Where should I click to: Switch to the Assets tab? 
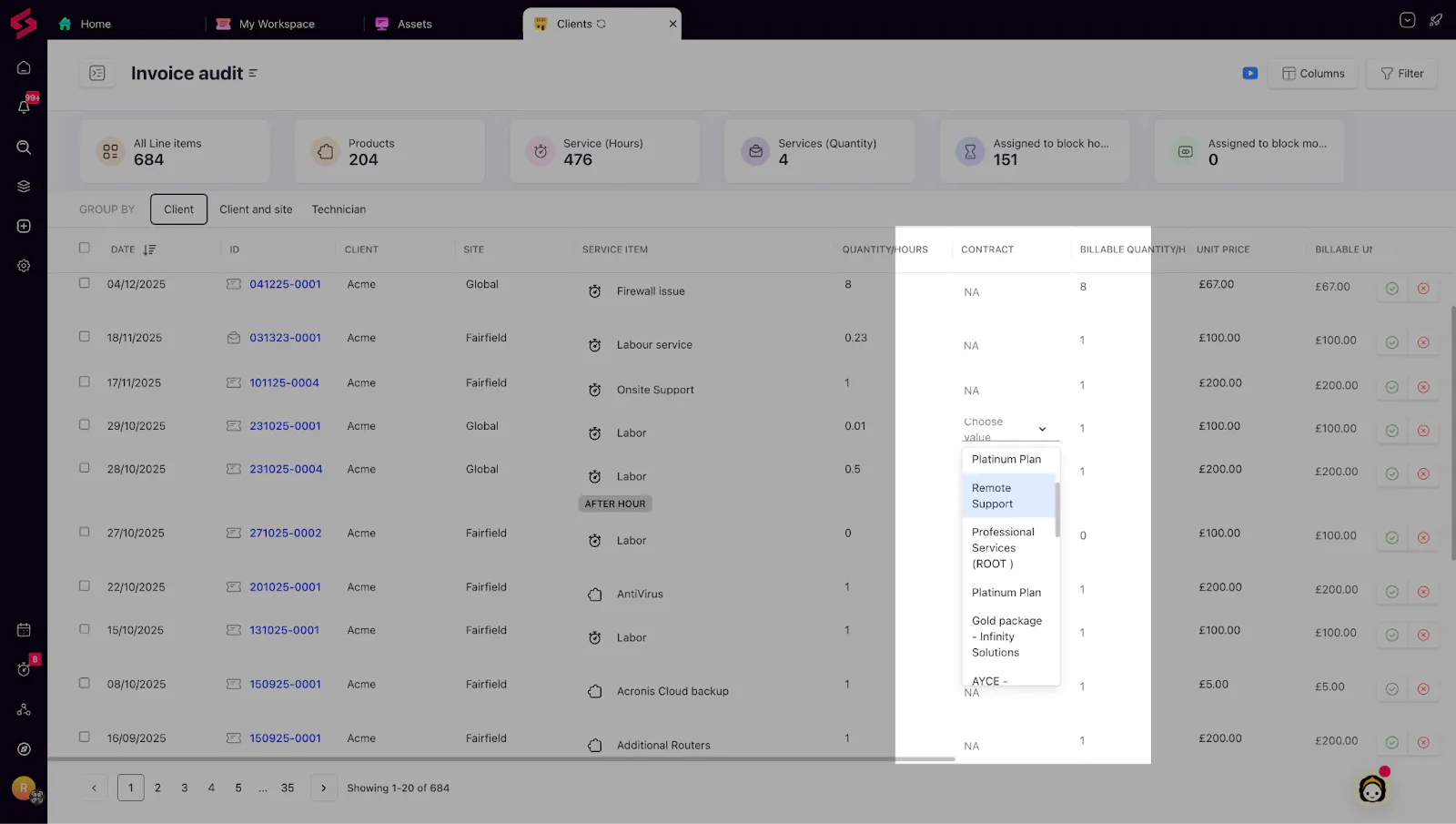403,24
